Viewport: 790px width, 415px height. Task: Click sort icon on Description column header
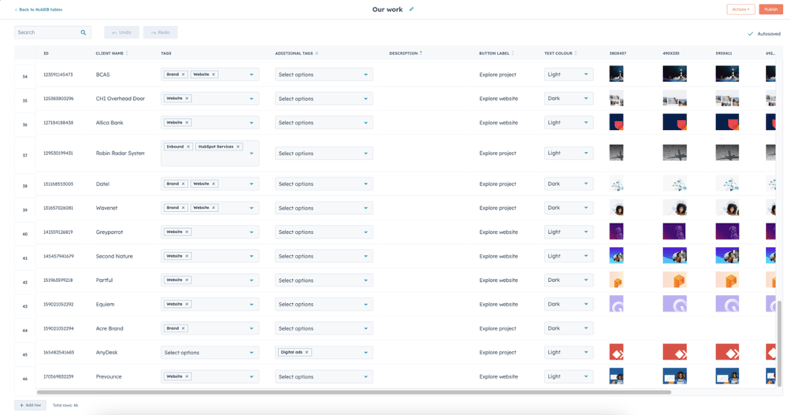tap(421, 53)
